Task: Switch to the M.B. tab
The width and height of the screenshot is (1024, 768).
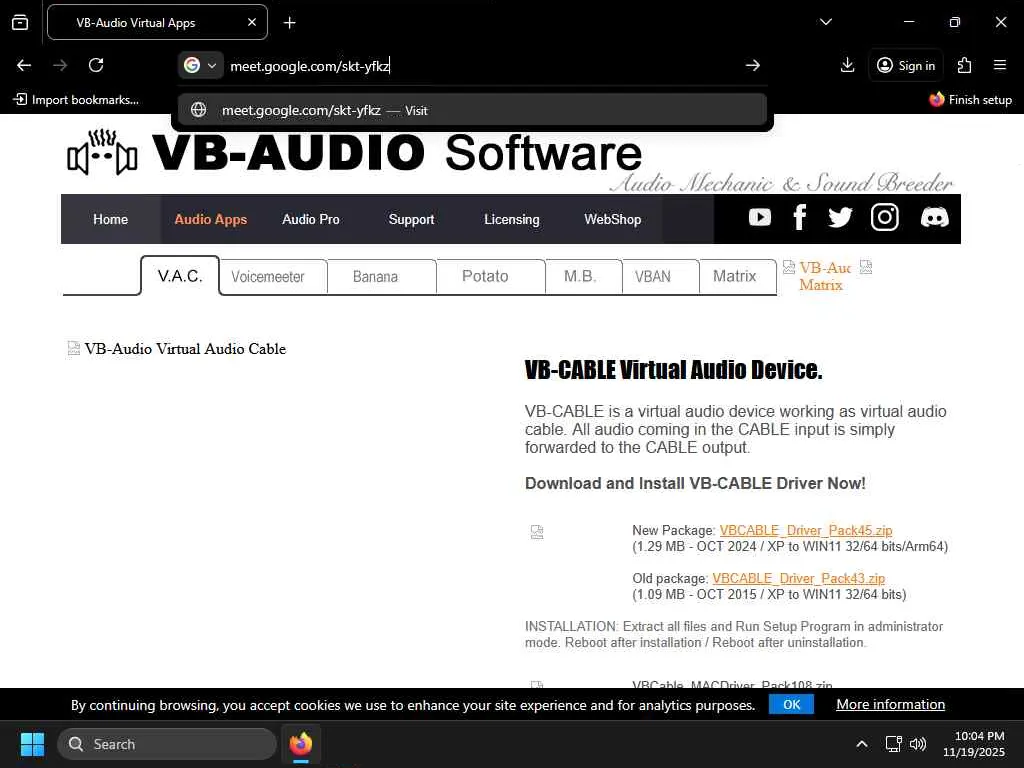Action: click(580, 277)
